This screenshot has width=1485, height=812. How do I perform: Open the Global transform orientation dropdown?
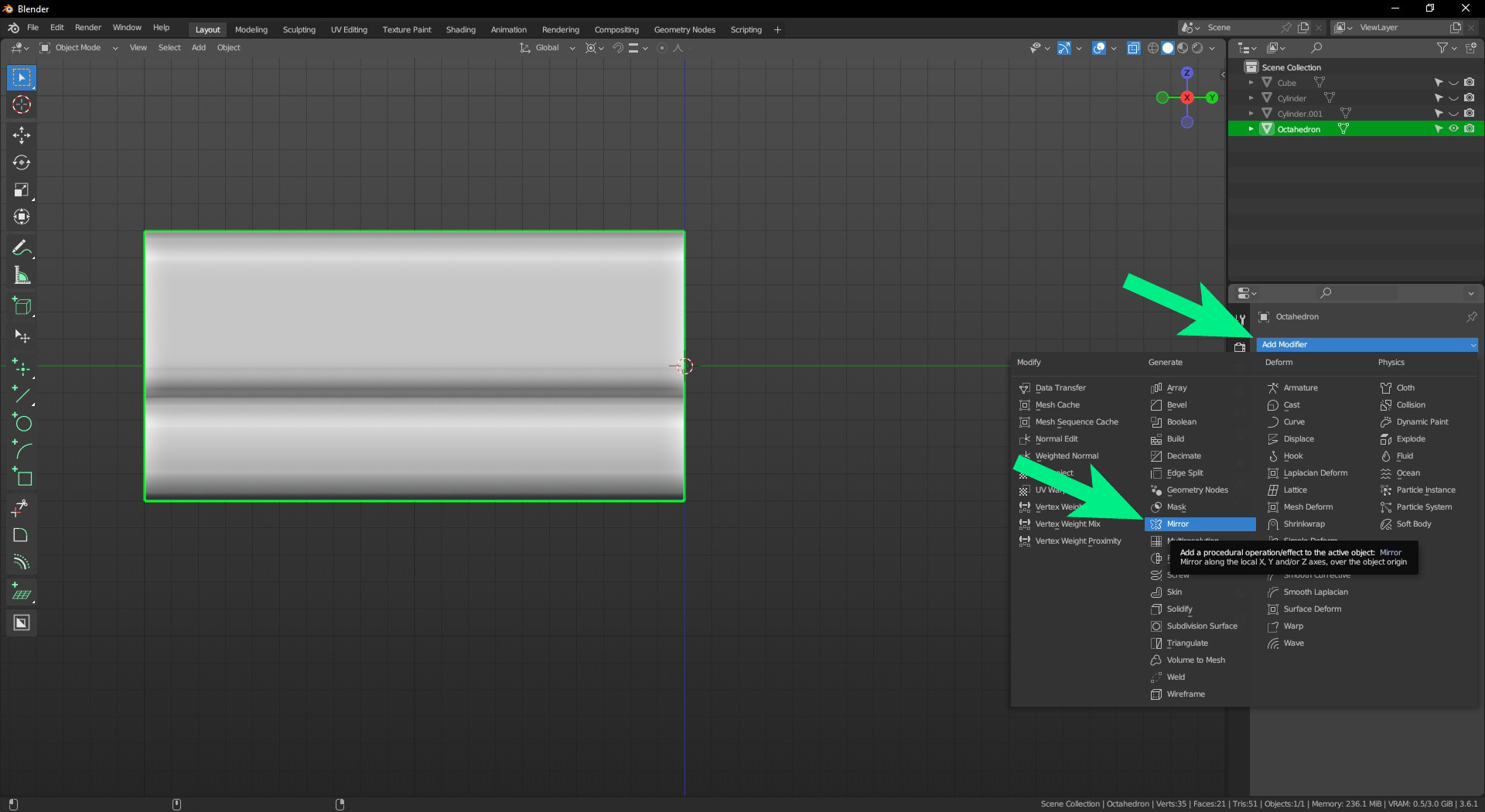point(548,48)
